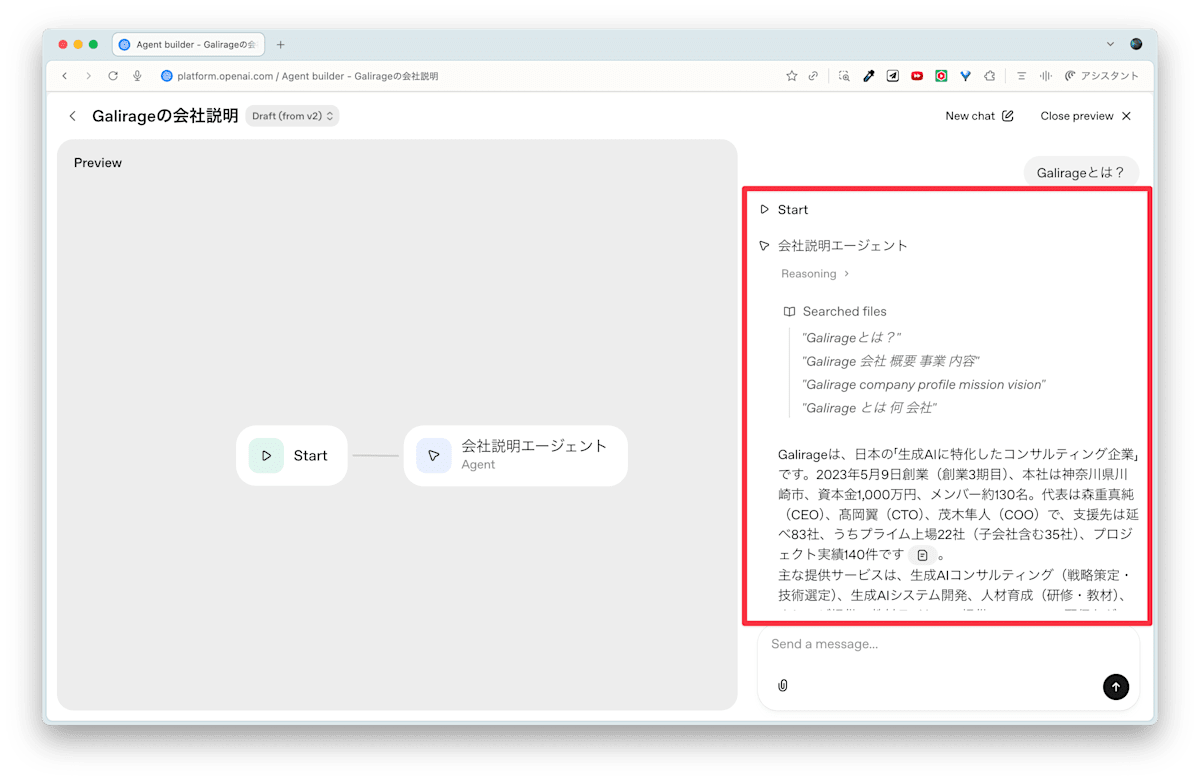Focus the Send a message input
1200x781 pixels.
948,644
